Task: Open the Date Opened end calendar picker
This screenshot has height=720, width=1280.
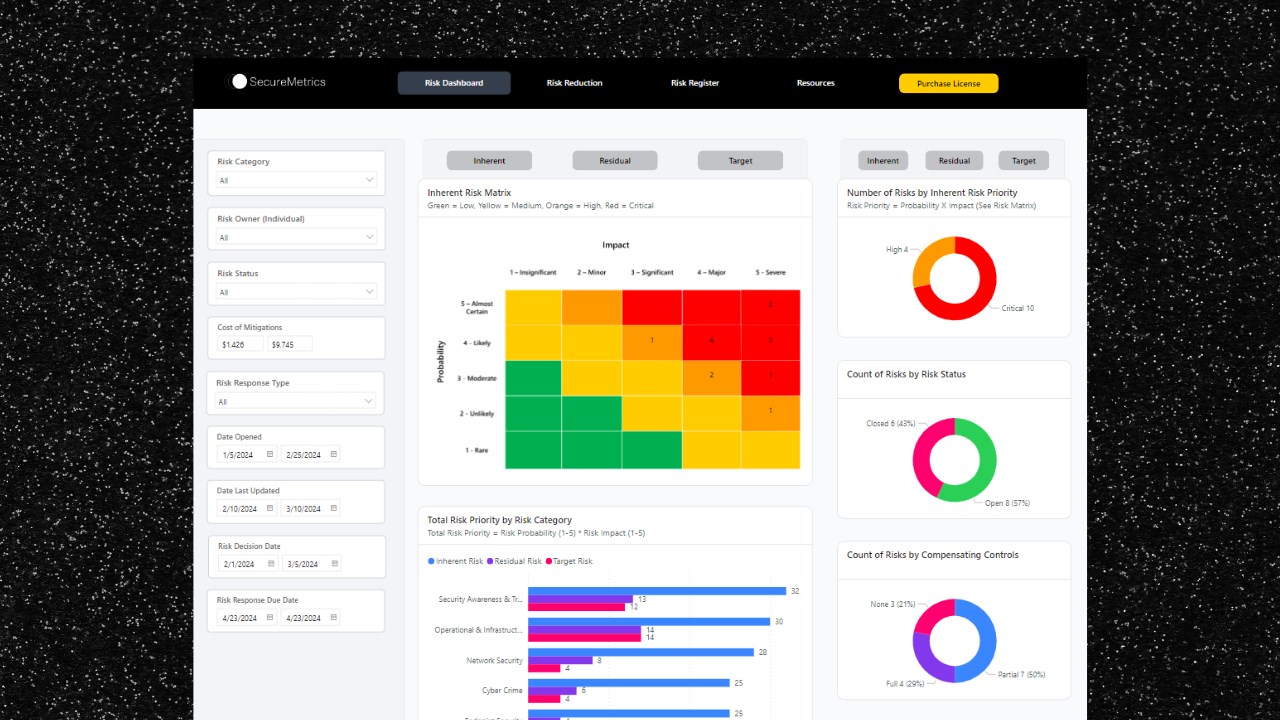Action: pyautogui.click(x=333, y=454)
